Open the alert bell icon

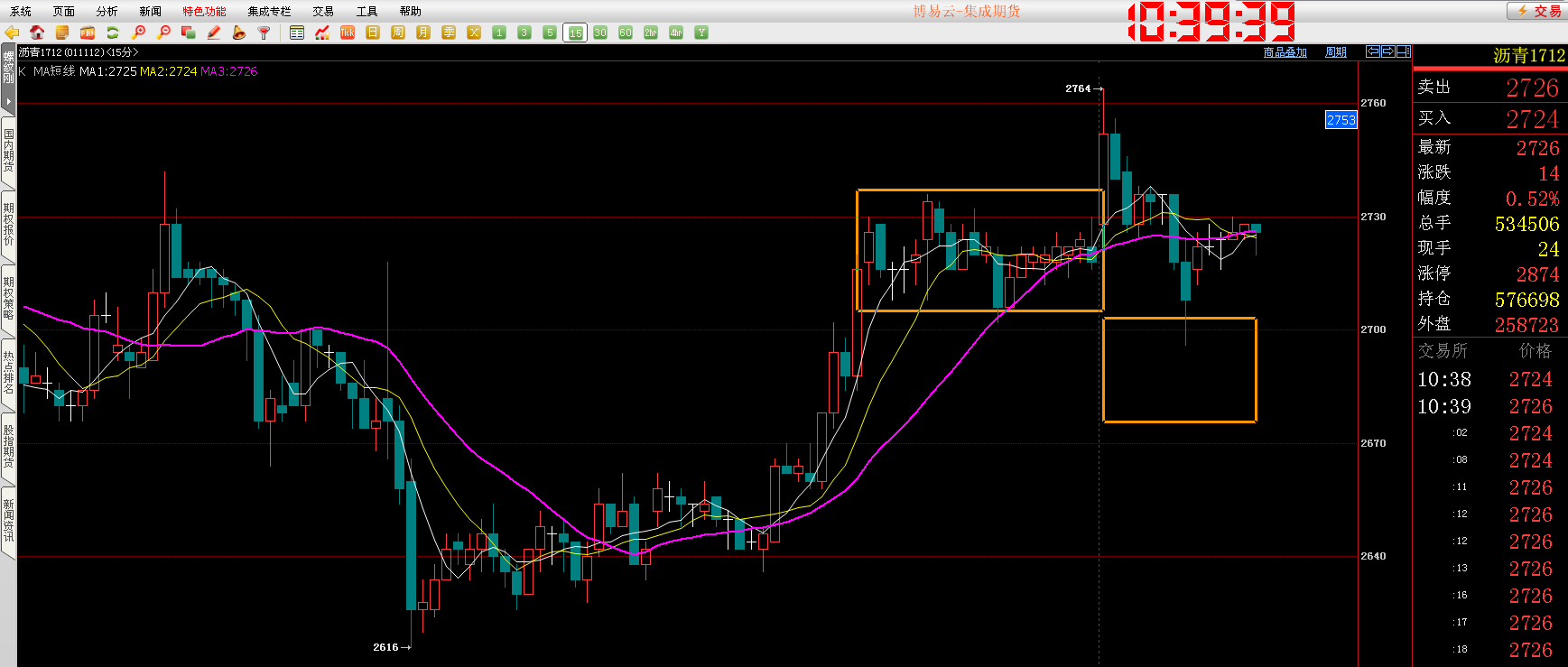tap(238, 32)
